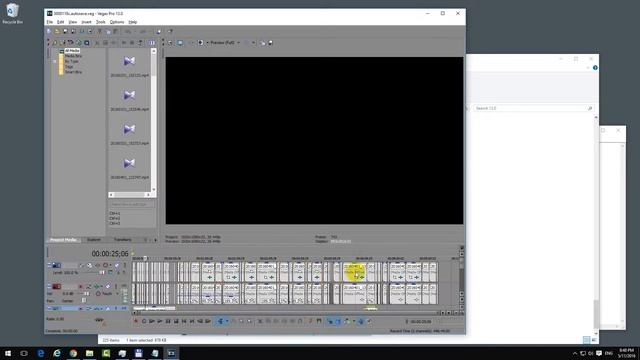Click Preview on External Monitor icon
Image resolution: width=640 pixels, height=360 pixels.
coord(180,42)
